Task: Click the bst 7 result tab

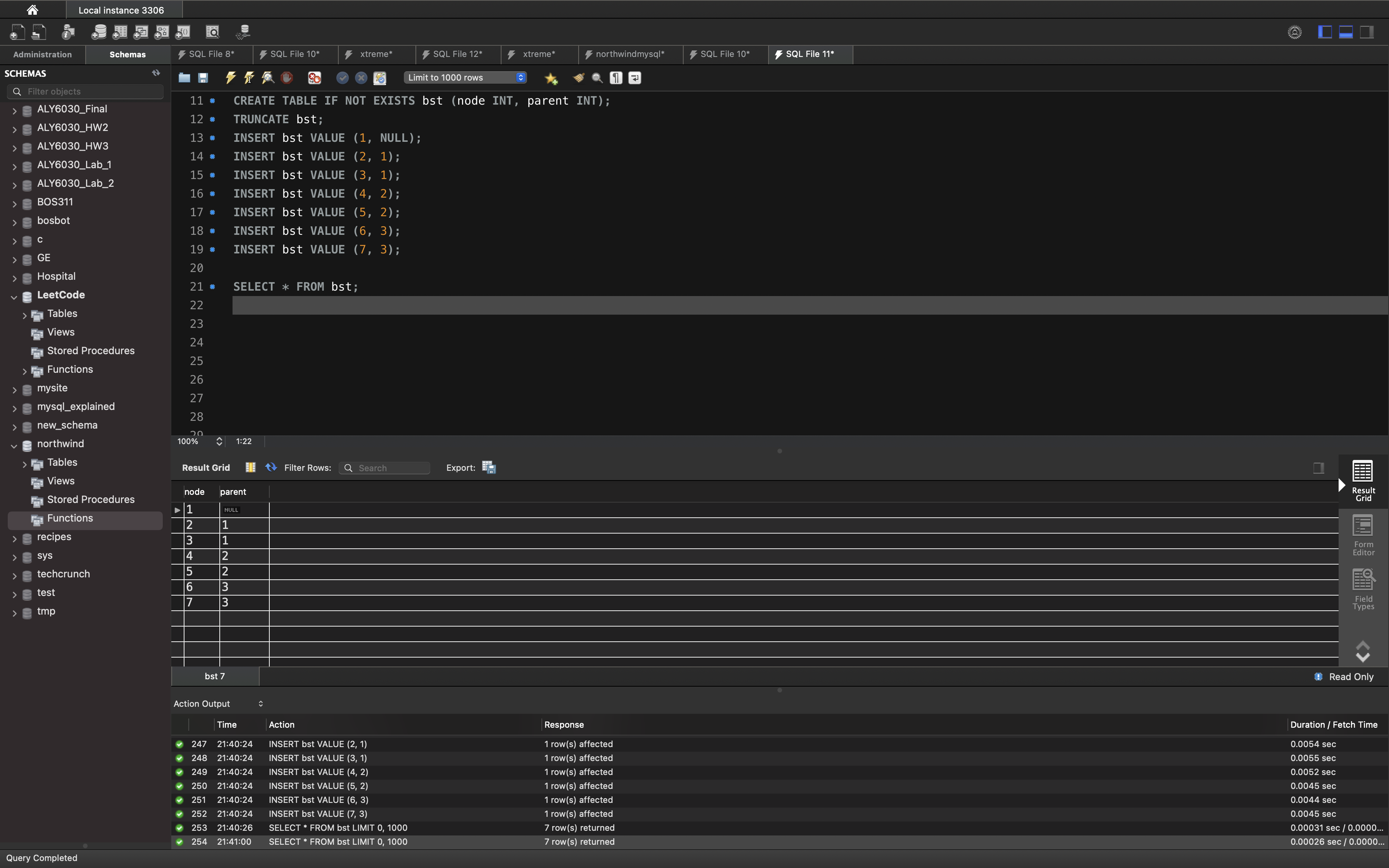Action: (215, 676)
